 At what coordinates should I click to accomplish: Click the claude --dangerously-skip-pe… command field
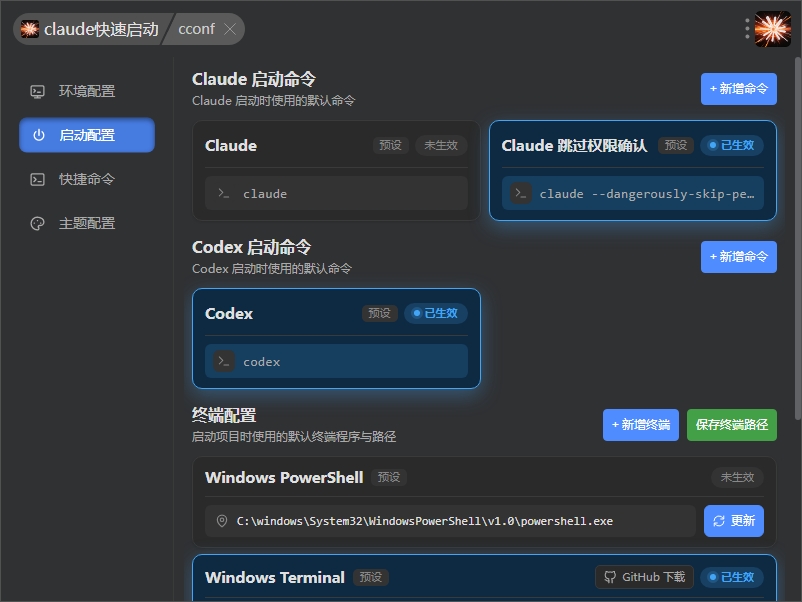point(633,193)
